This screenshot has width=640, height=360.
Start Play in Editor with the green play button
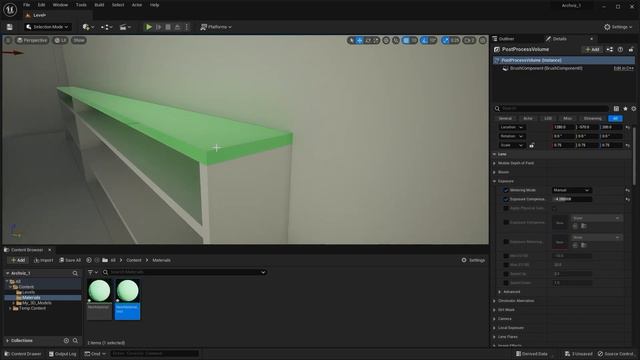click(x=149, y=27)
